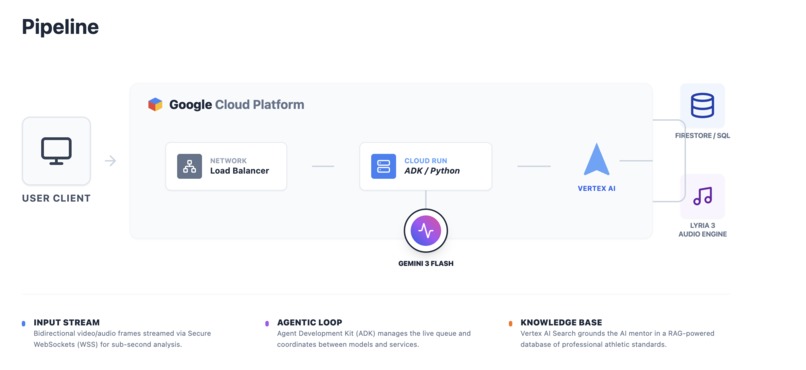The height and width of the screenshot is (370, 806).
Task: Click the Lyria 3 music note icon
Action: [702, 196]
